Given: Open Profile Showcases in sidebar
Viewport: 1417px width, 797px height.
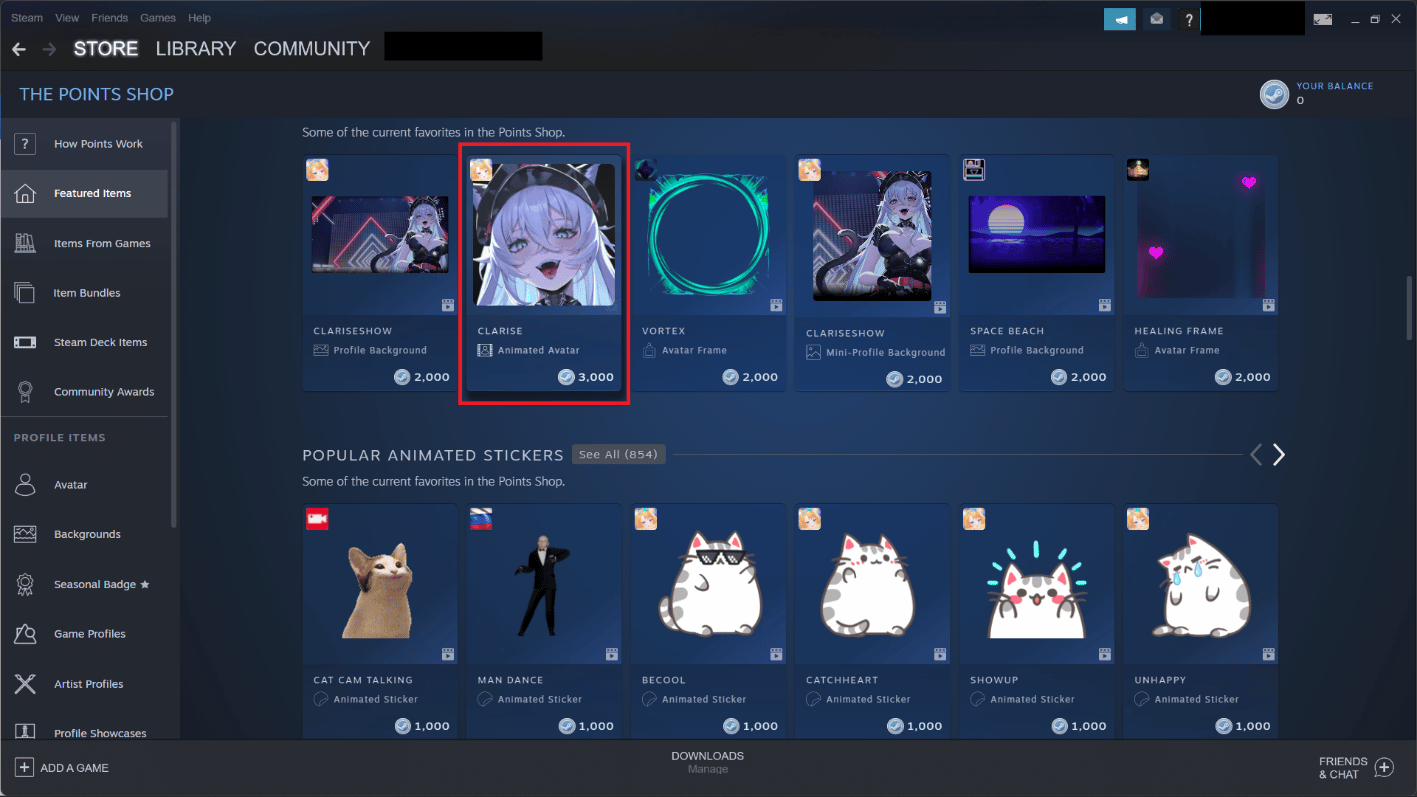Looking at the screenshot, I should [x=84, y=733].
